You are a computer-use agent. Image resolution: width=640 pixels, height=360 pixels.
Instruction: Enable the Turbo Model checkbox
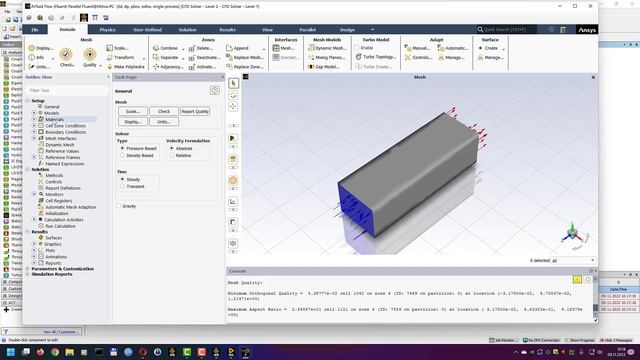pos(358,48)
